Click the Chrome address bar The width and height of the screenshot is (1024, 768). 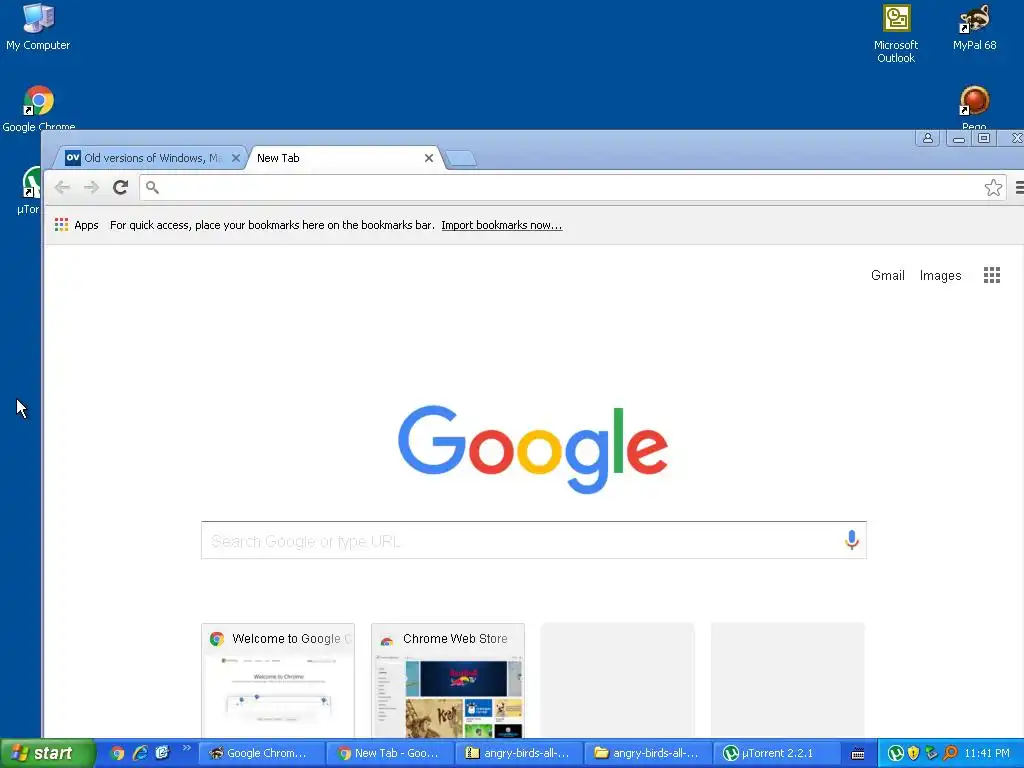571,187
